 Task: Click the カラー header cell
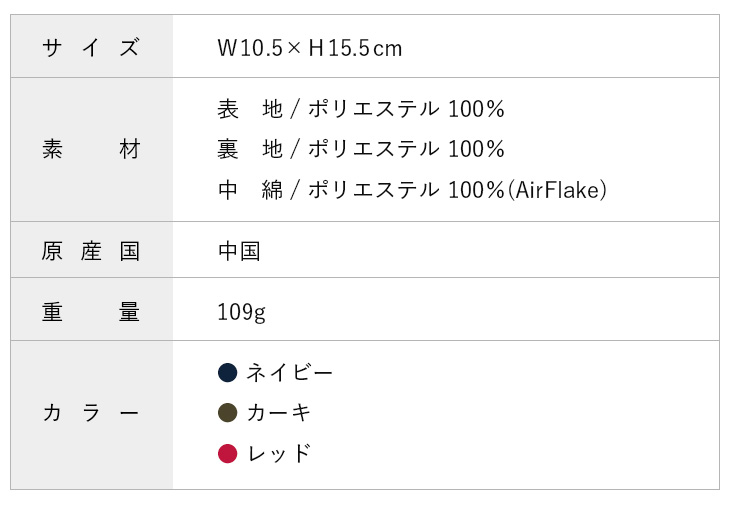[x=92, y=415]
